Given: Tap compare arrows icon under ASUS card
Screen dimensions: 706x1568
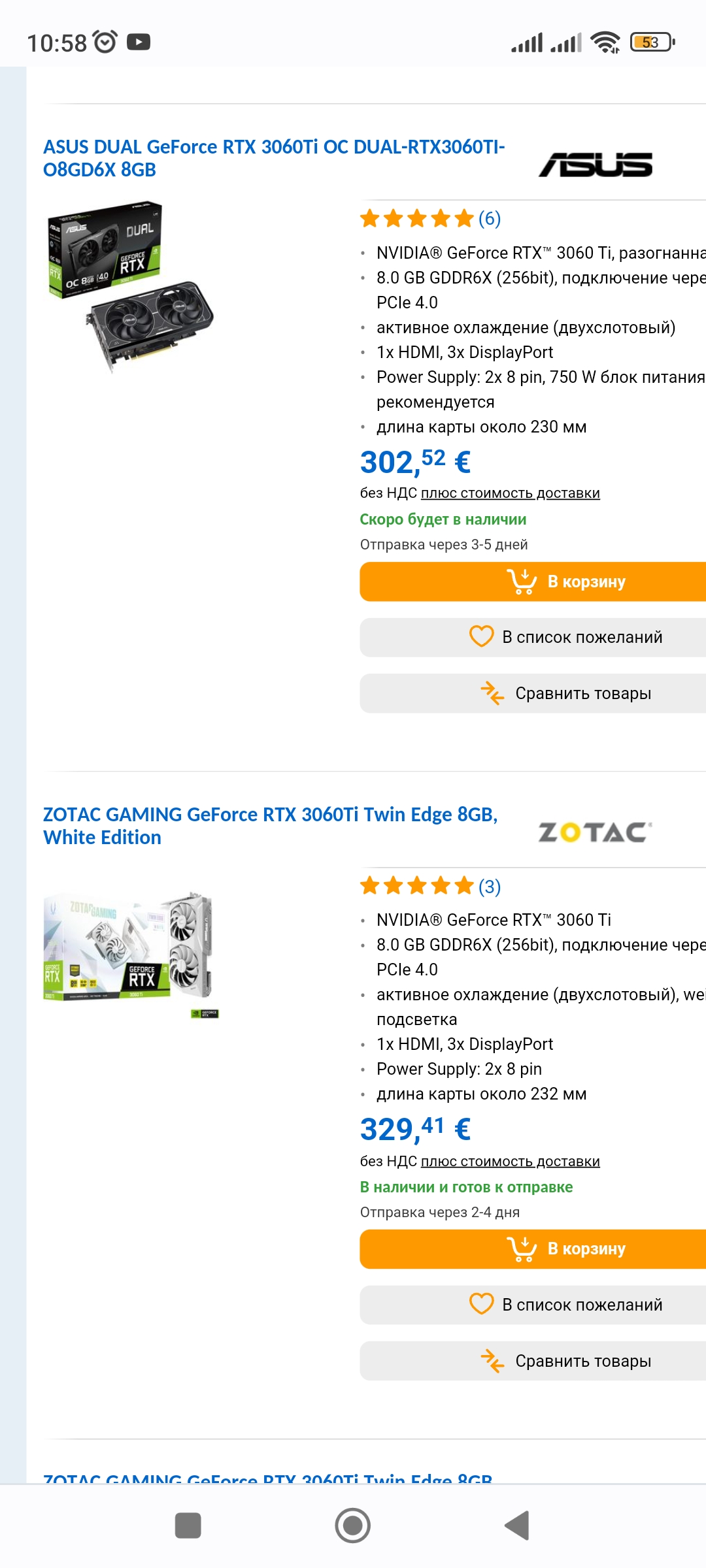Looking at the screenshot, I should pos(492,693).
